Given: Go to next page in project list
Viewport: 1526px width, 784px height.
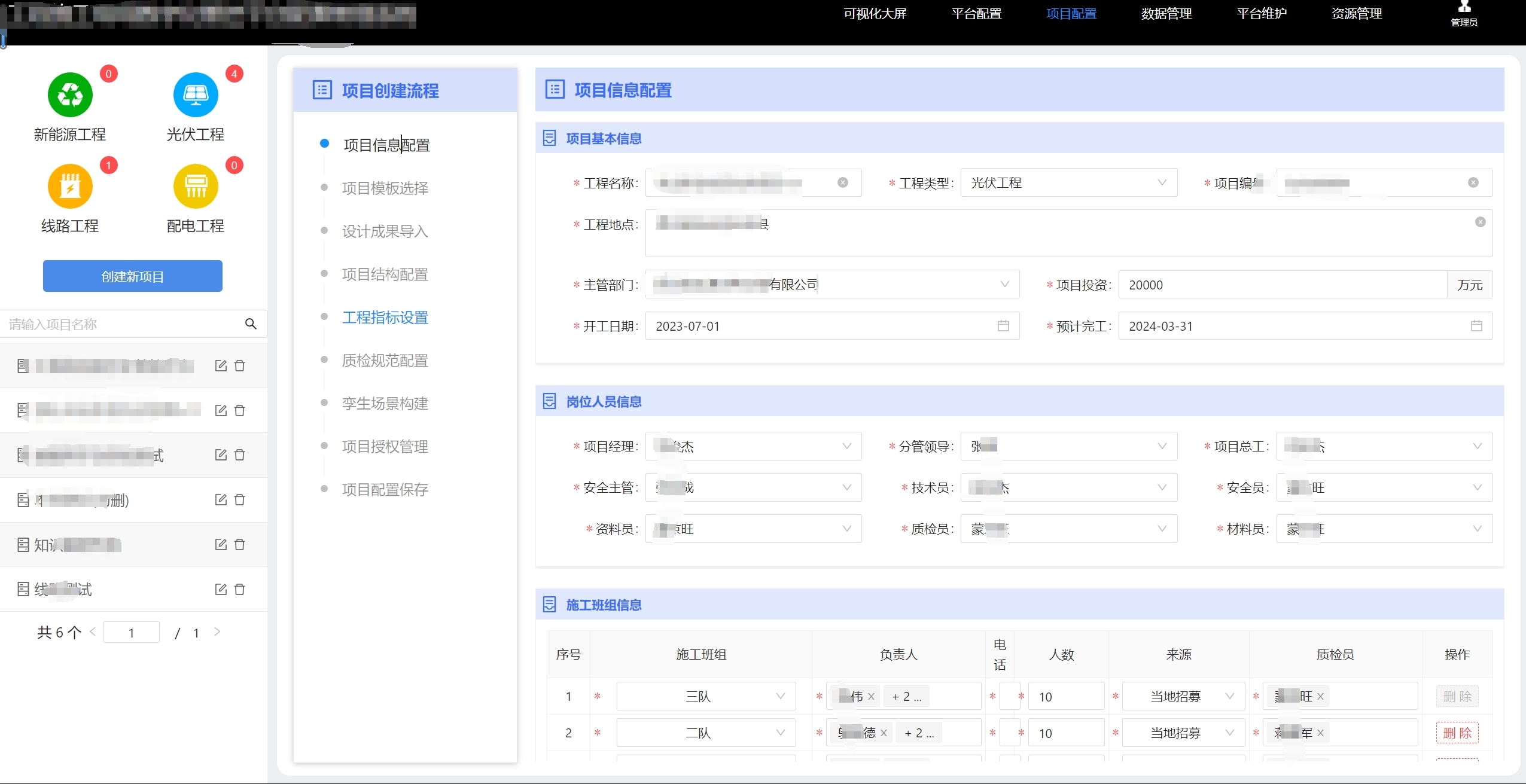Looking at the screenshot, I should (217, 632).
